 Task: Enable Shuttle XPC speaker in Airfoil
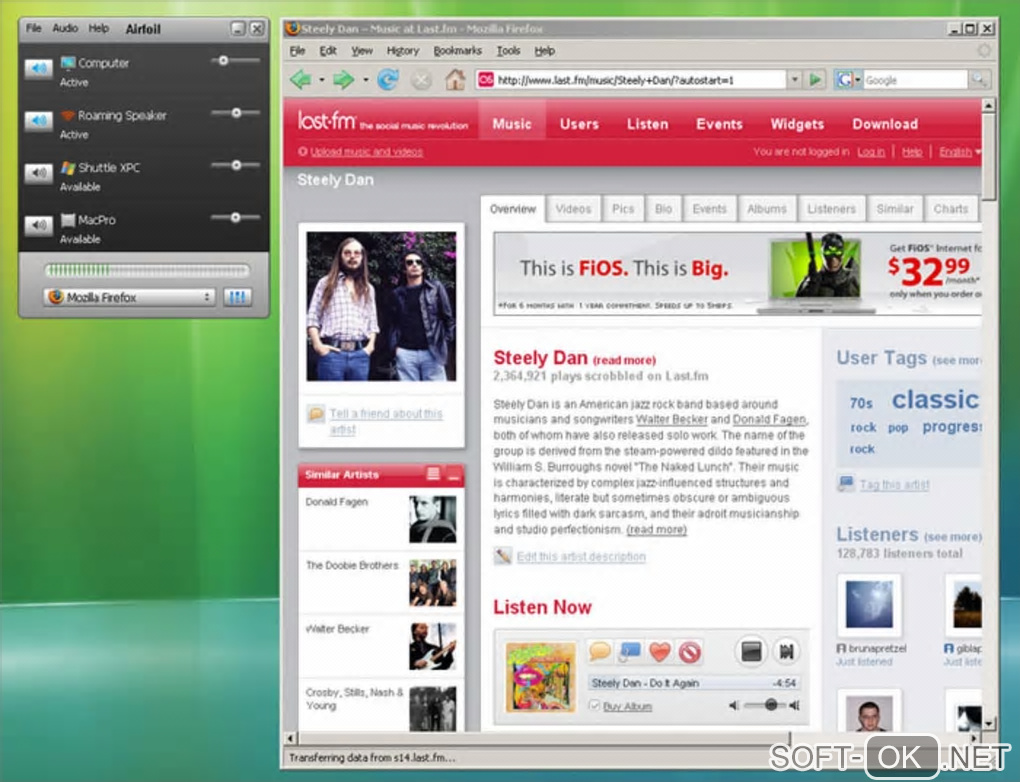pos(38,173)
